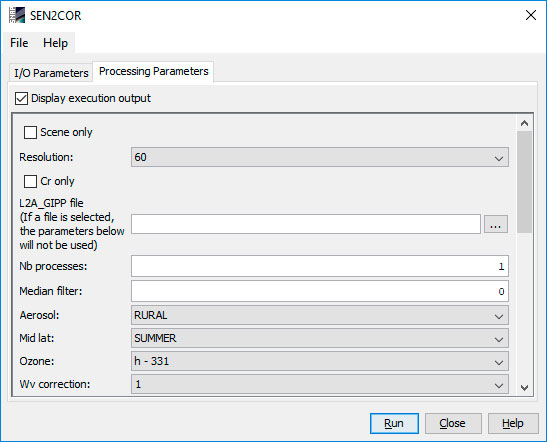The image size is (547, 442).
Task: Click the scrollbar up arrow
Action: [524, 123]
